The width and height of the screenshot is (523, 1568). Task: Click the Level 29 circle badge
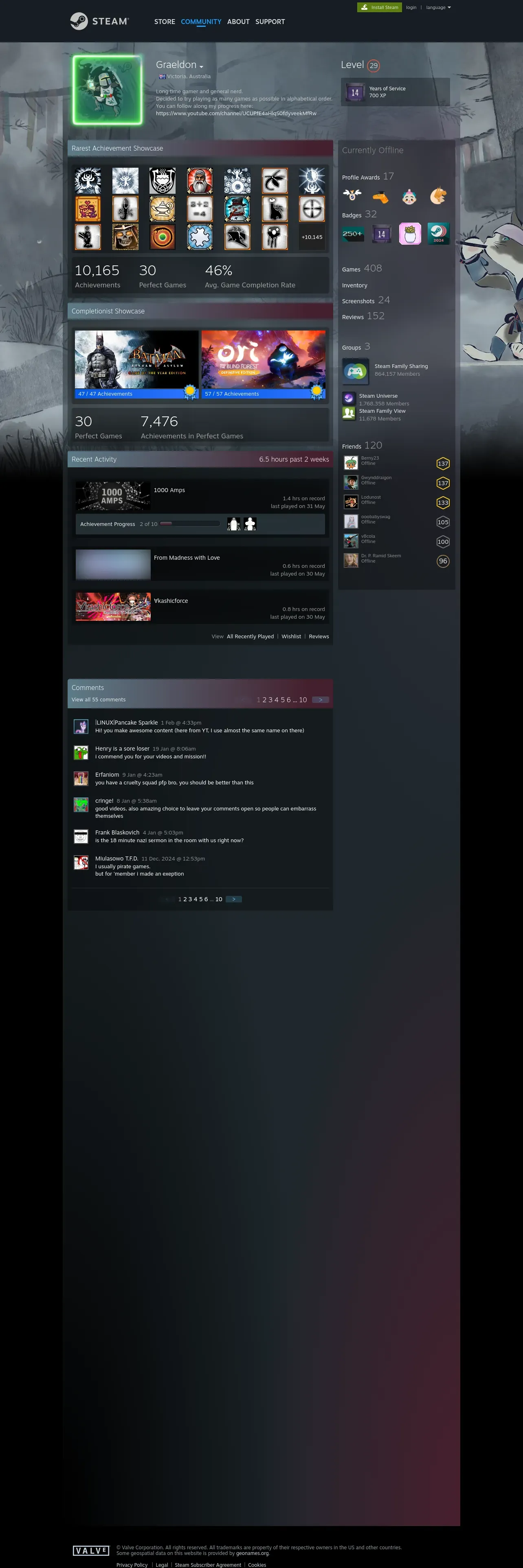(x=373, y=65)
